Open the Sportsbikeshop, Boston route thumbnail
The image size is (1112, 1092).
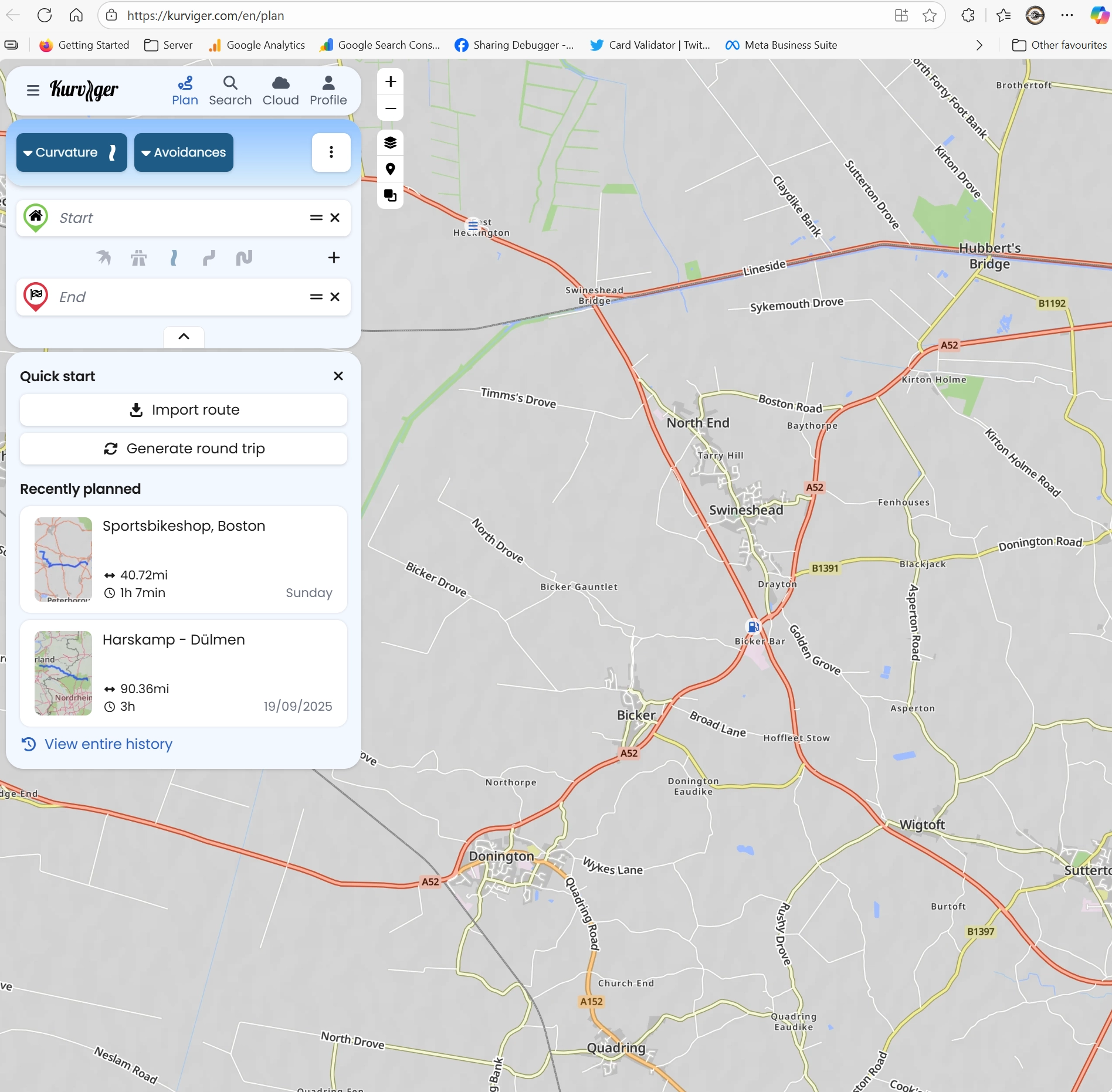(x=63, y=559)
